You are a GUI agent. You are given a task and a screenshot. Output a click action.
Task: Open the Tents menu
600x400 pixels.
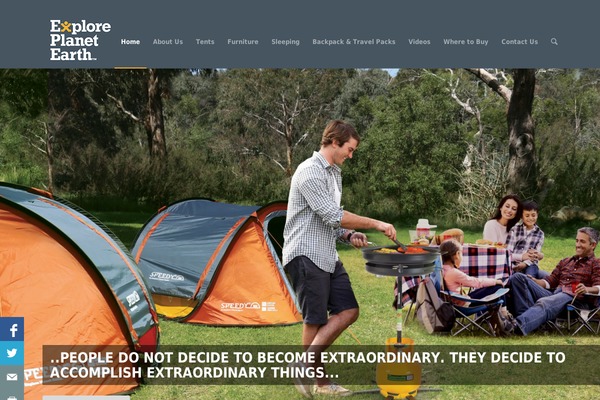[205, 42]
